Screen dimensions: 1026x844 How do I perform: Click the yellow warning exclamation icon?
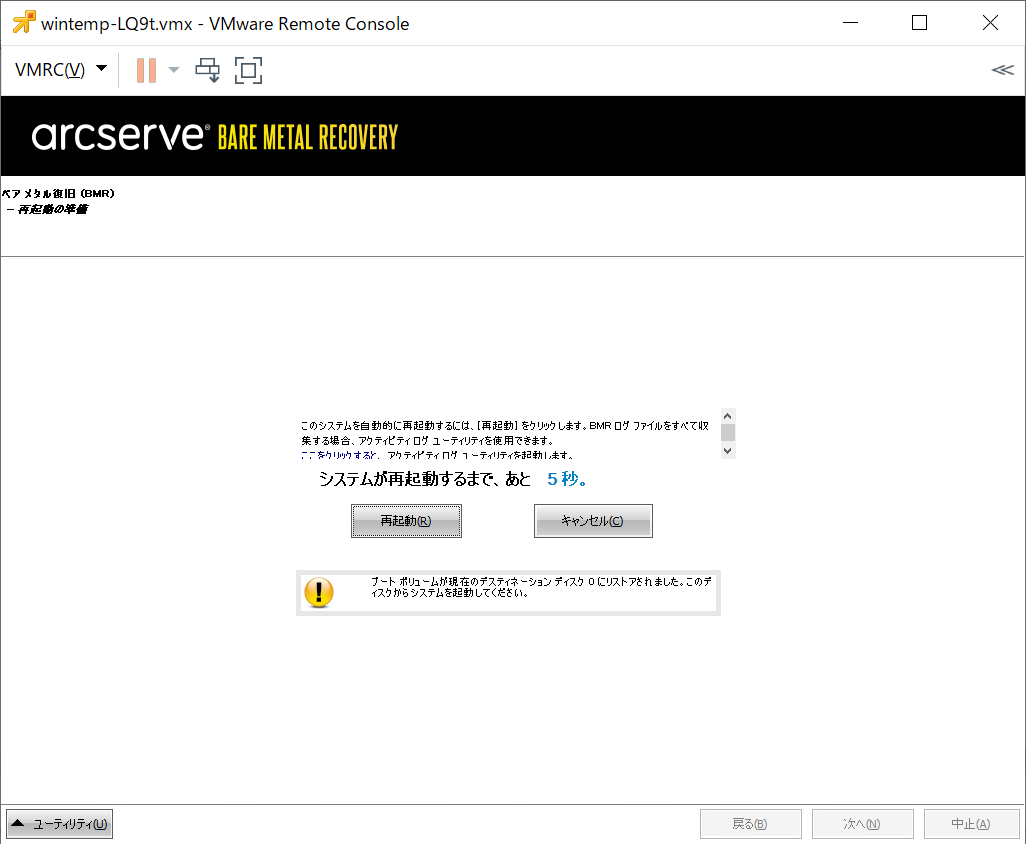[x=319, y=592]
